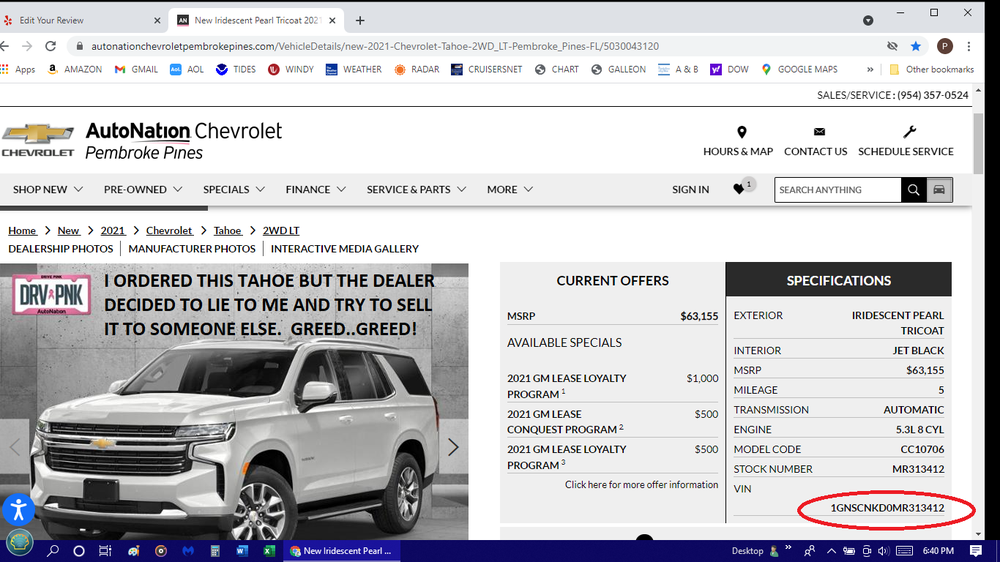Click the Search Anything input field
The image size is (1000, 562).
tap(836, 190)
